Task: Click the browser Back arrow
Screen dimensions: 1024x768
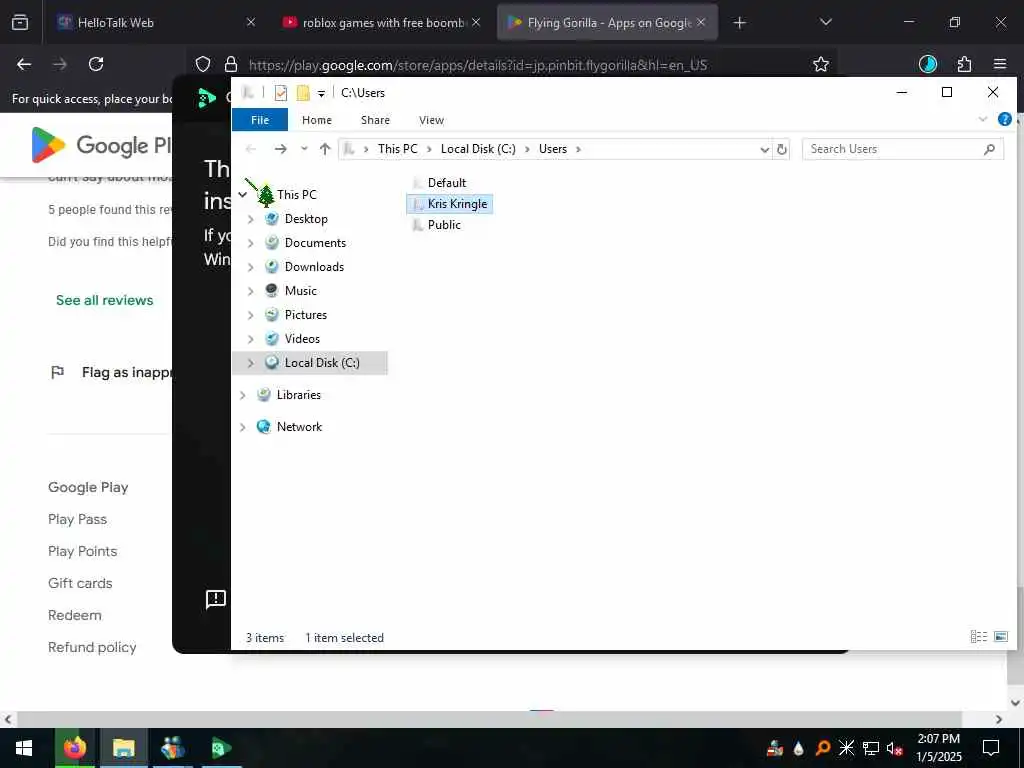Action: click(x=24, y=64)
